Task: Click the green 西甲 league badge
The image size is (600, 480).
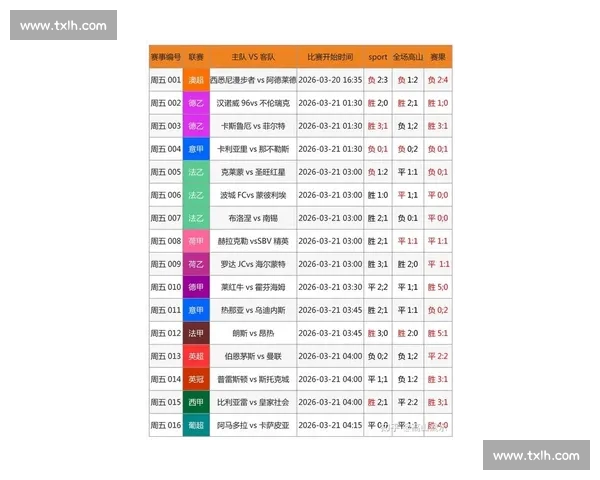Action: [196, 402]
